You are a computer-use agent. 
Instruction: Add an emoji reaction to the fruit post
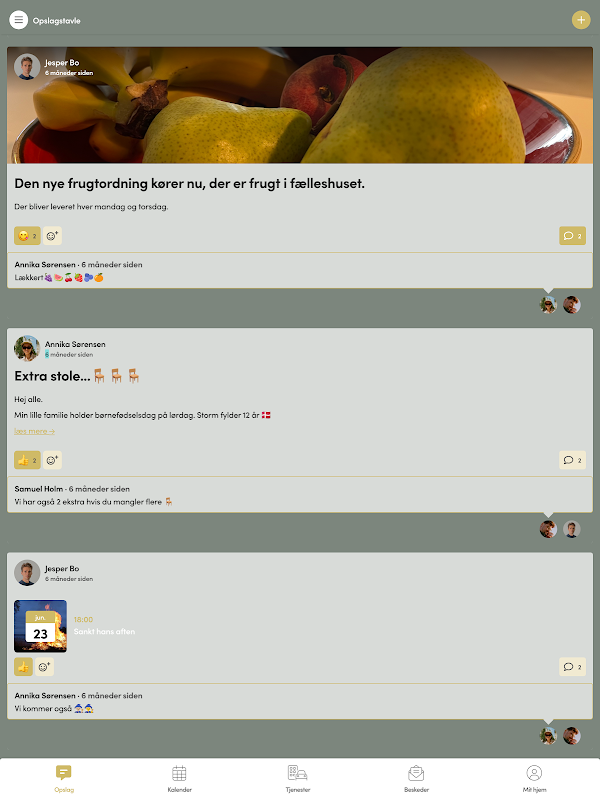coord(52,236)
